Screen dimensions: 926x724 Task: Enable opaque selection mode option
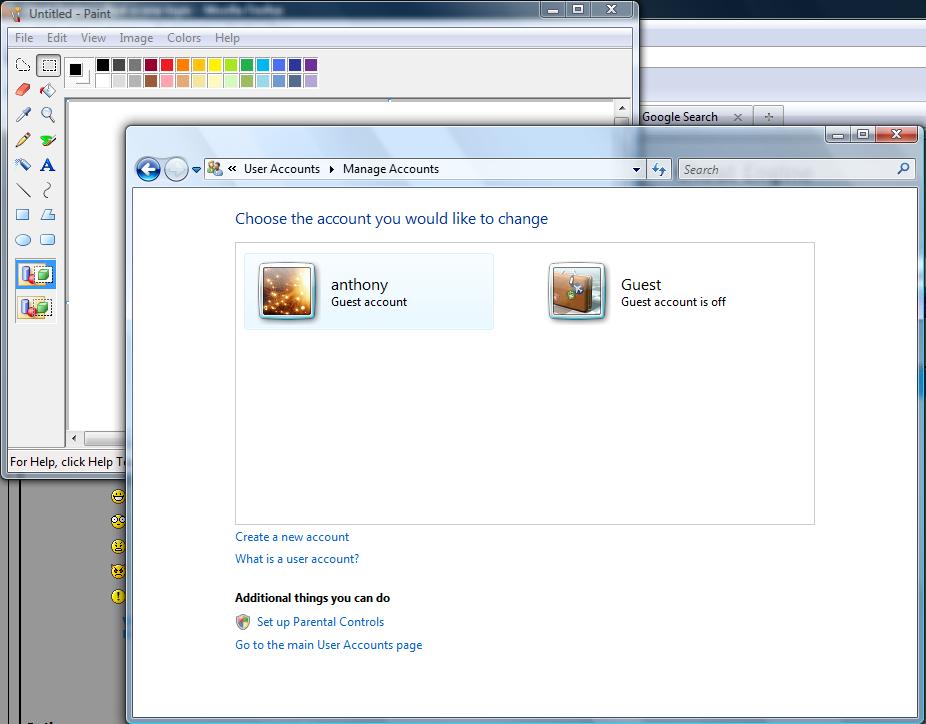pyautogui.click(x=35, y=274)
